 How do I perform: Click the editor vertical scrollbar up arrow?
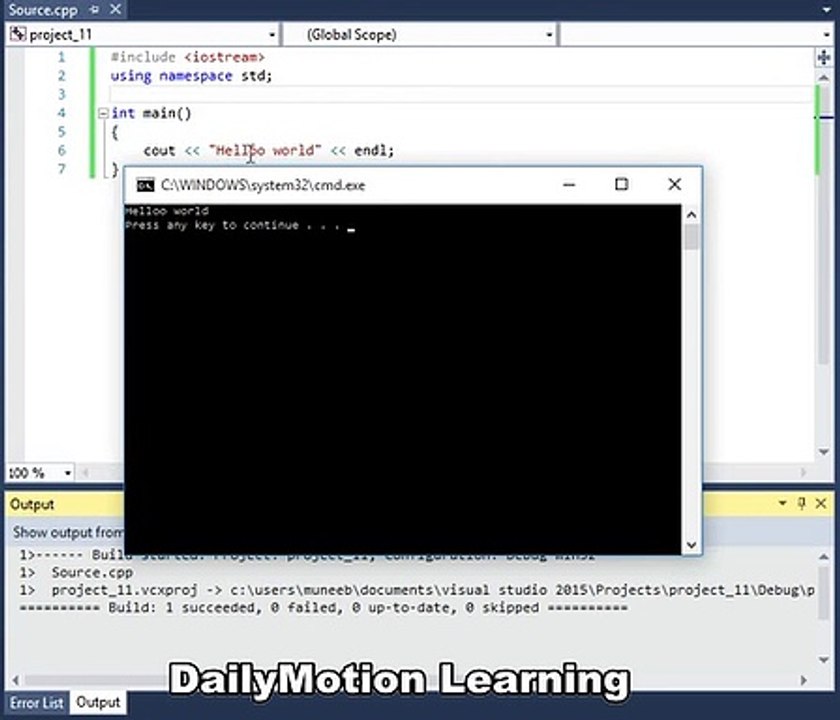[x=824, y=78]
